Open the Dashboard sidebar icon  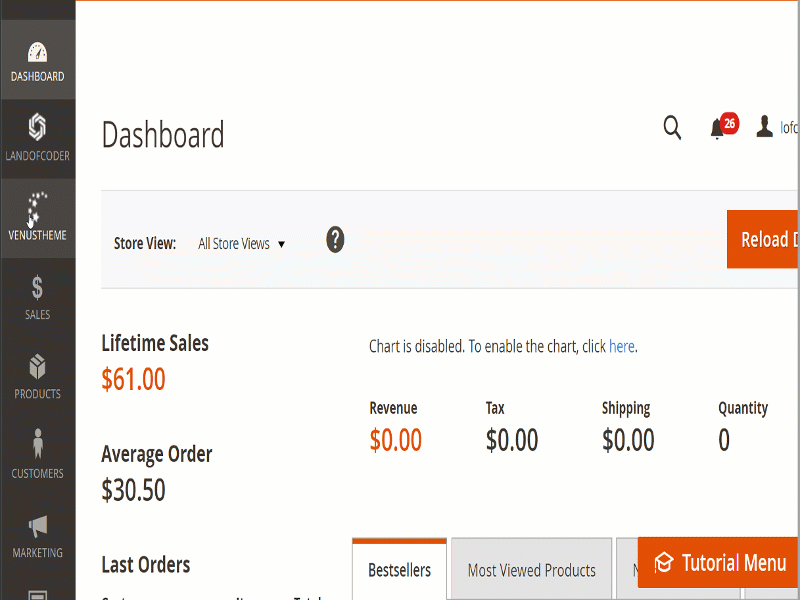pyautogui.click(x=37, y=53)
